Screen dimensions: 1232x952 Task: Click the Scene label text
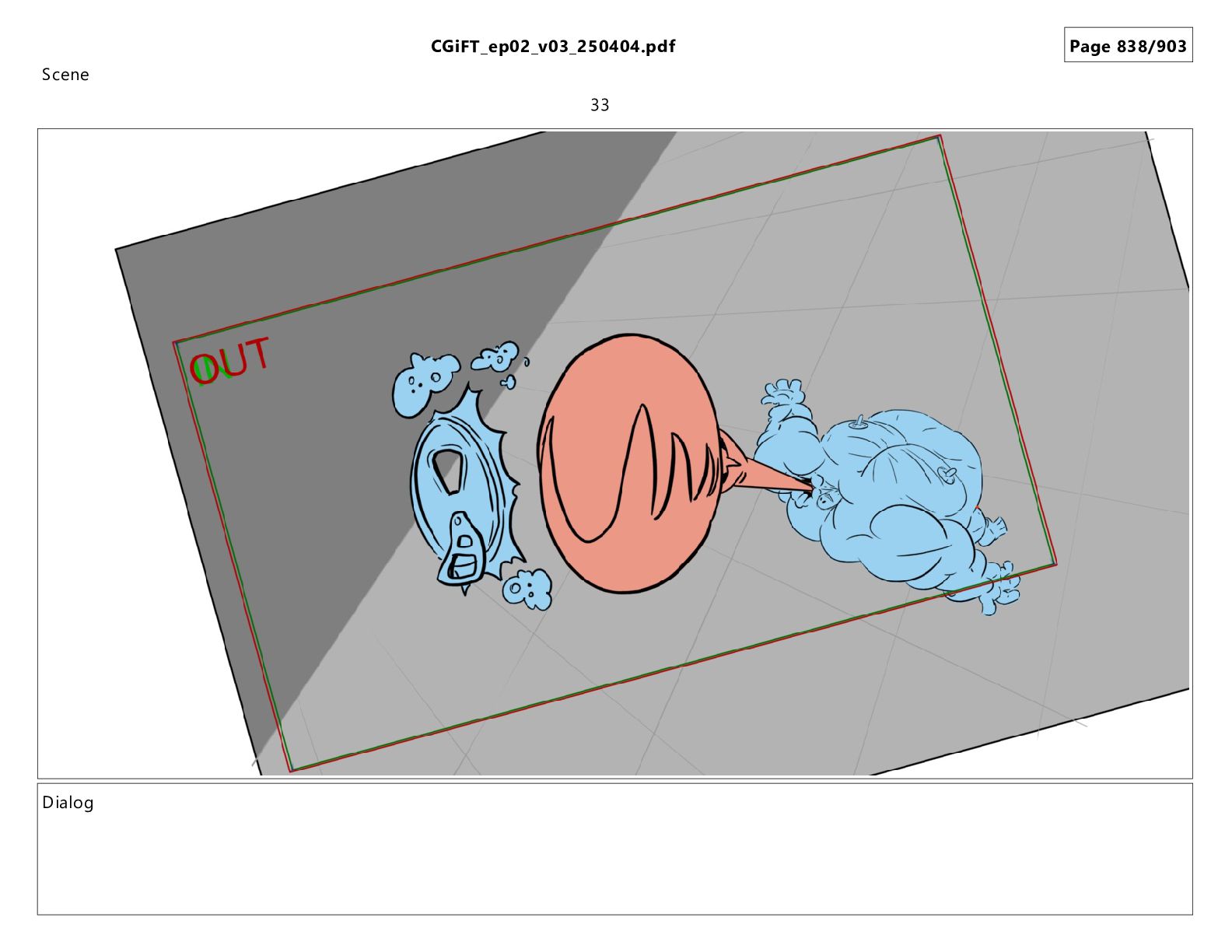pyautogui.click(x=65, y=75)
